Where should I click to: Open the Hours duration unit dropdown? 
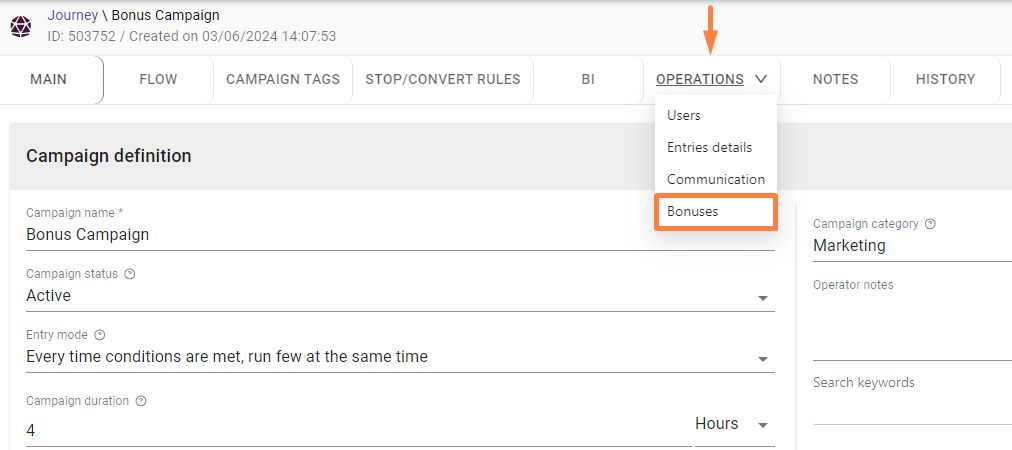point(764,425)
